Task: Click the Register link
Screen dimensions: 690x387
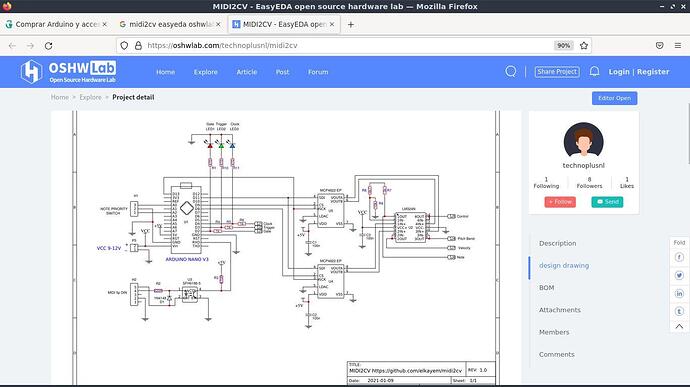Action: [653, 71]
